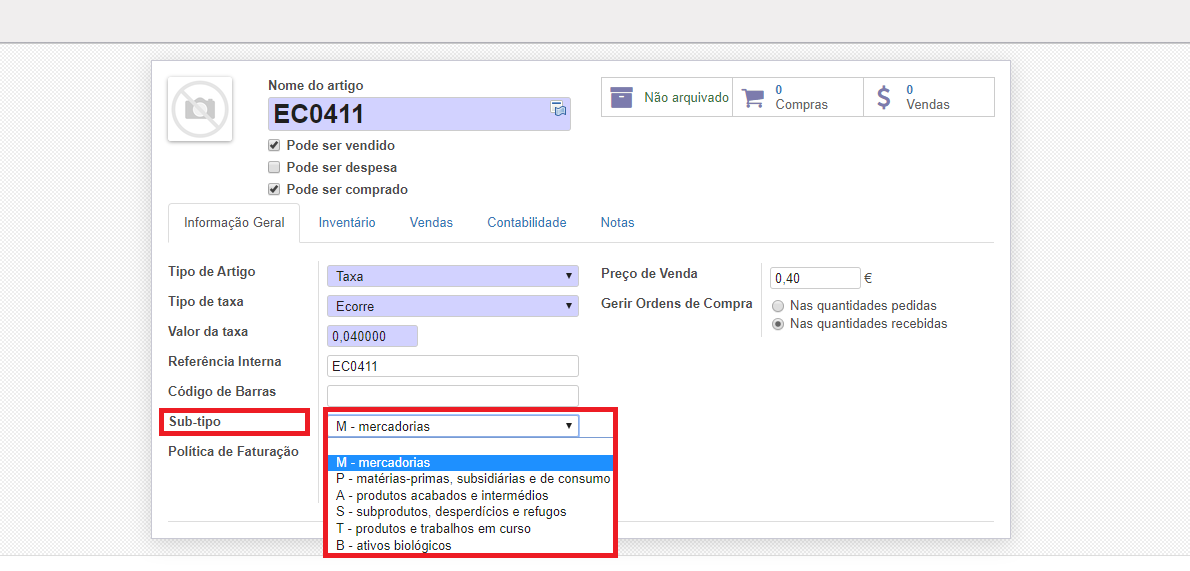Open the Tipo de Artigo dropdown
1190x571 pixels.
click(453, 276)
